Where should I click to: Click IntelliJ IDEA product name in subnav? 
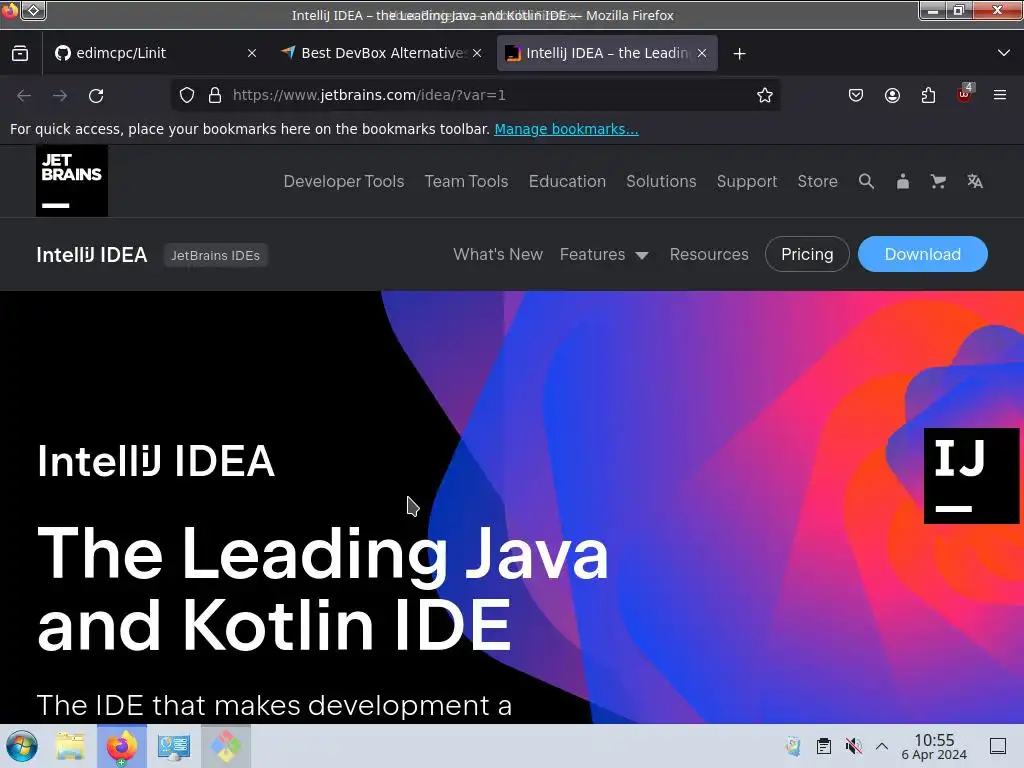[91, 255]
